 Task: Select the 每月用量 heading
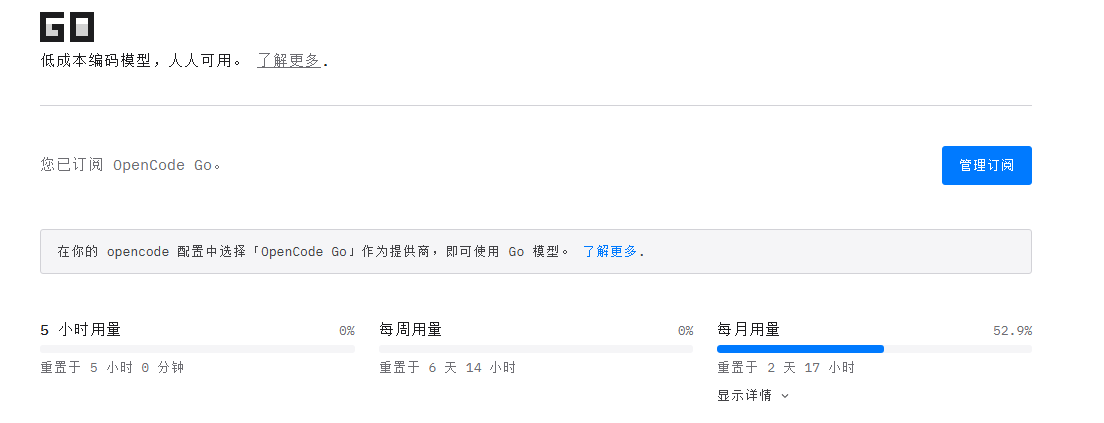click(748, 329)
